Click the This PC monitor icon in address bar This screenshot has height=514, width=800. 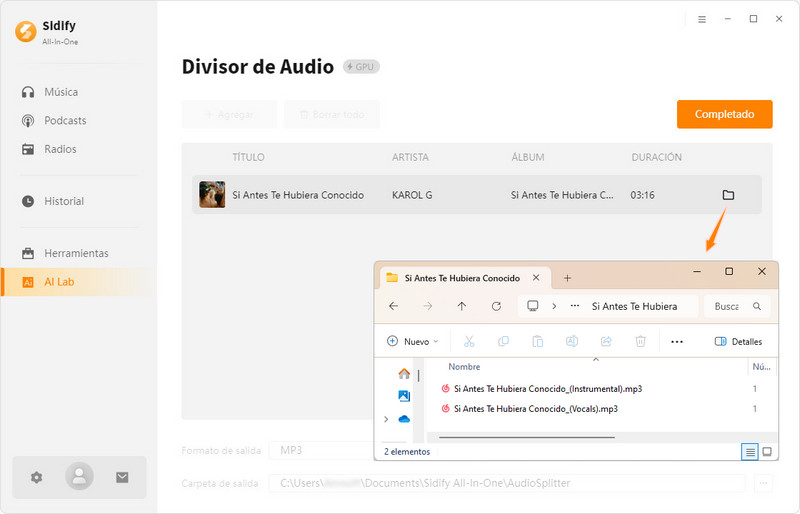(533, 306)
